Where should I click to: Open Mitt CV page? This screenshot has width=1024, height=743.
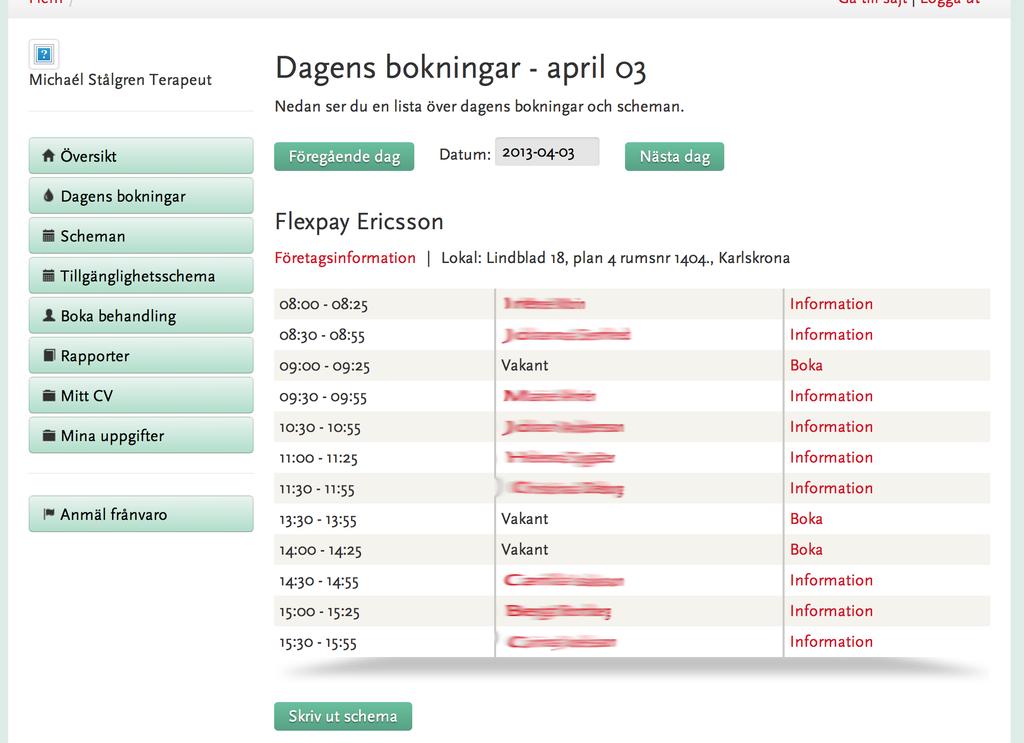[141, 395]
